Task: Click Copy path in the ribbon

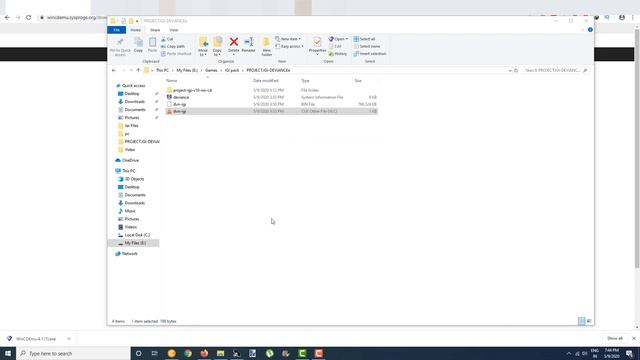Action: (x=173, y=47)
